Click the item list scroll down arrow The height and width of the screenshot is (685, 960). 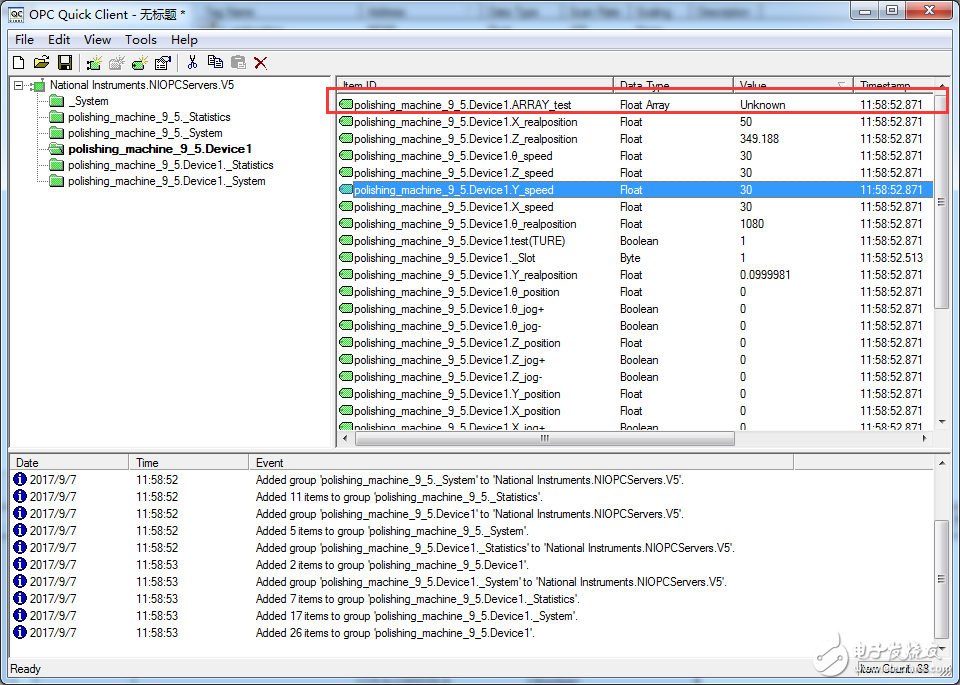click(942, 422)
